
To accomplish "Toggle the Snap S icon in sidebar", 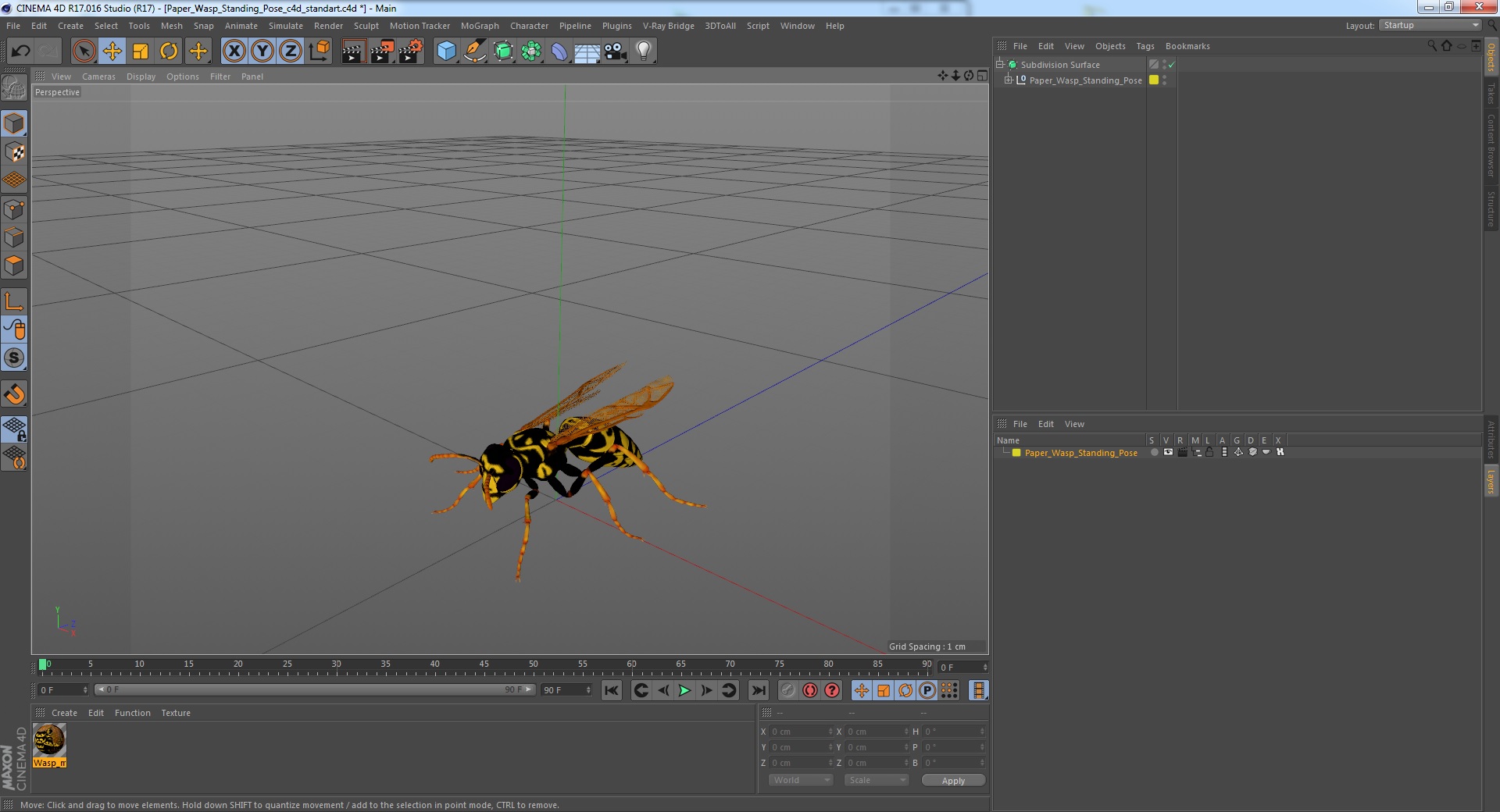I will [14, 358].
